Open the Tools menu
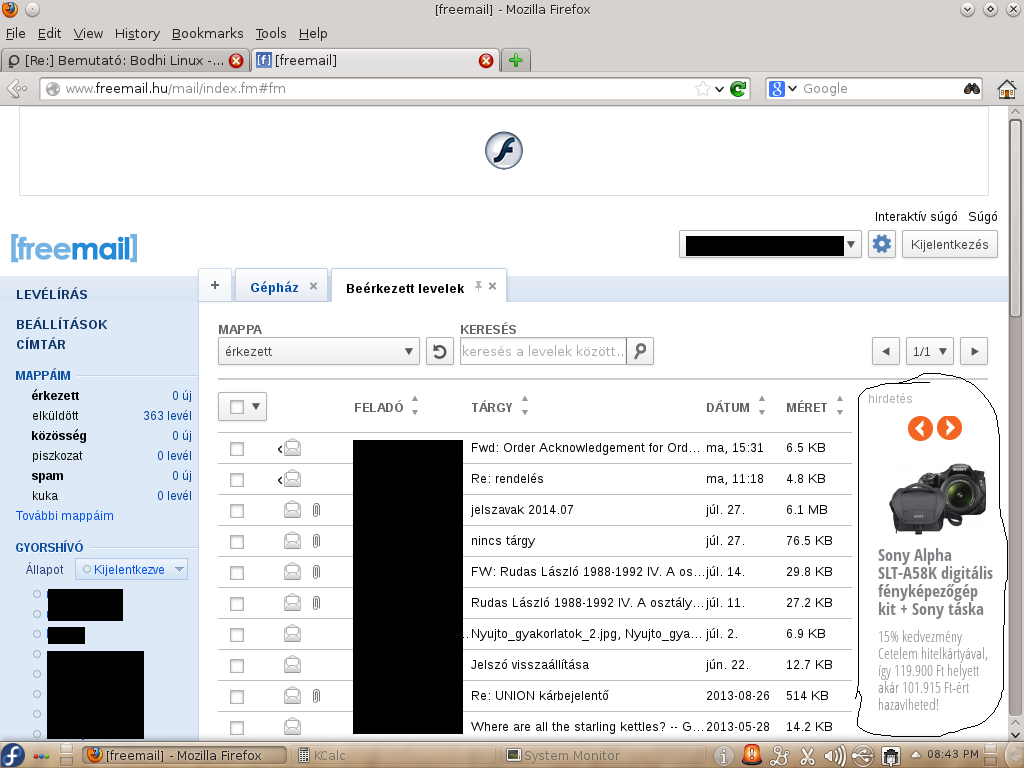This screenshot has width=1024, height=768. coord(270,33)
